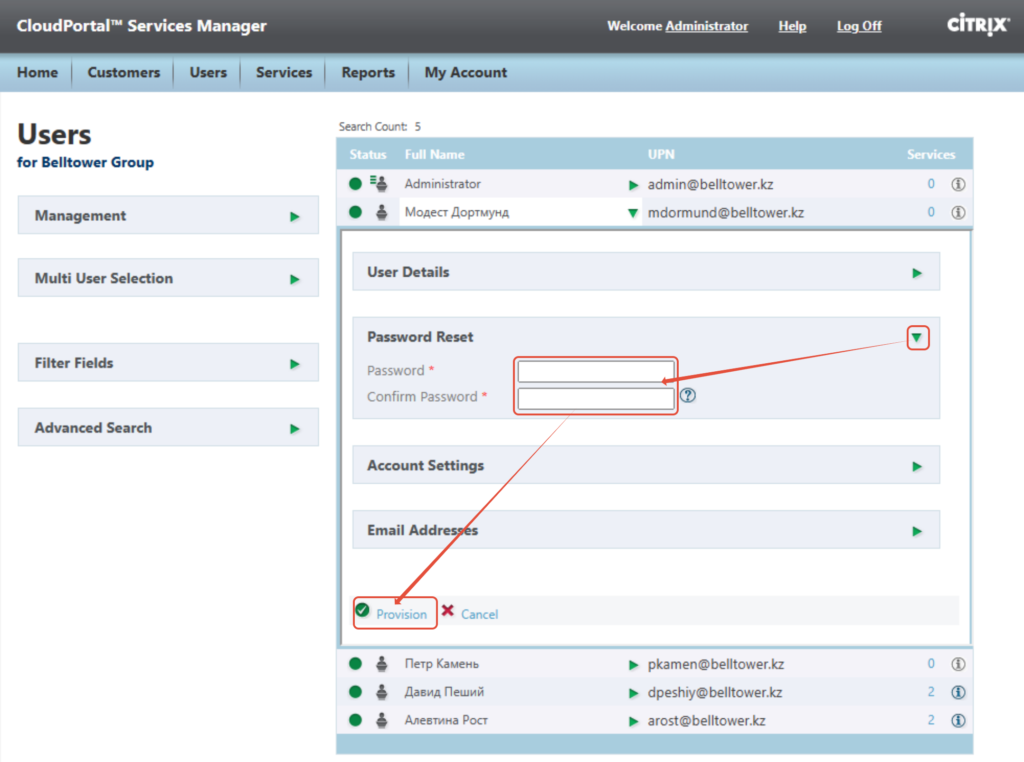Click the user icon beside Давид Пеший
This screenshot has height=762, width=1024.
point(382,692)
